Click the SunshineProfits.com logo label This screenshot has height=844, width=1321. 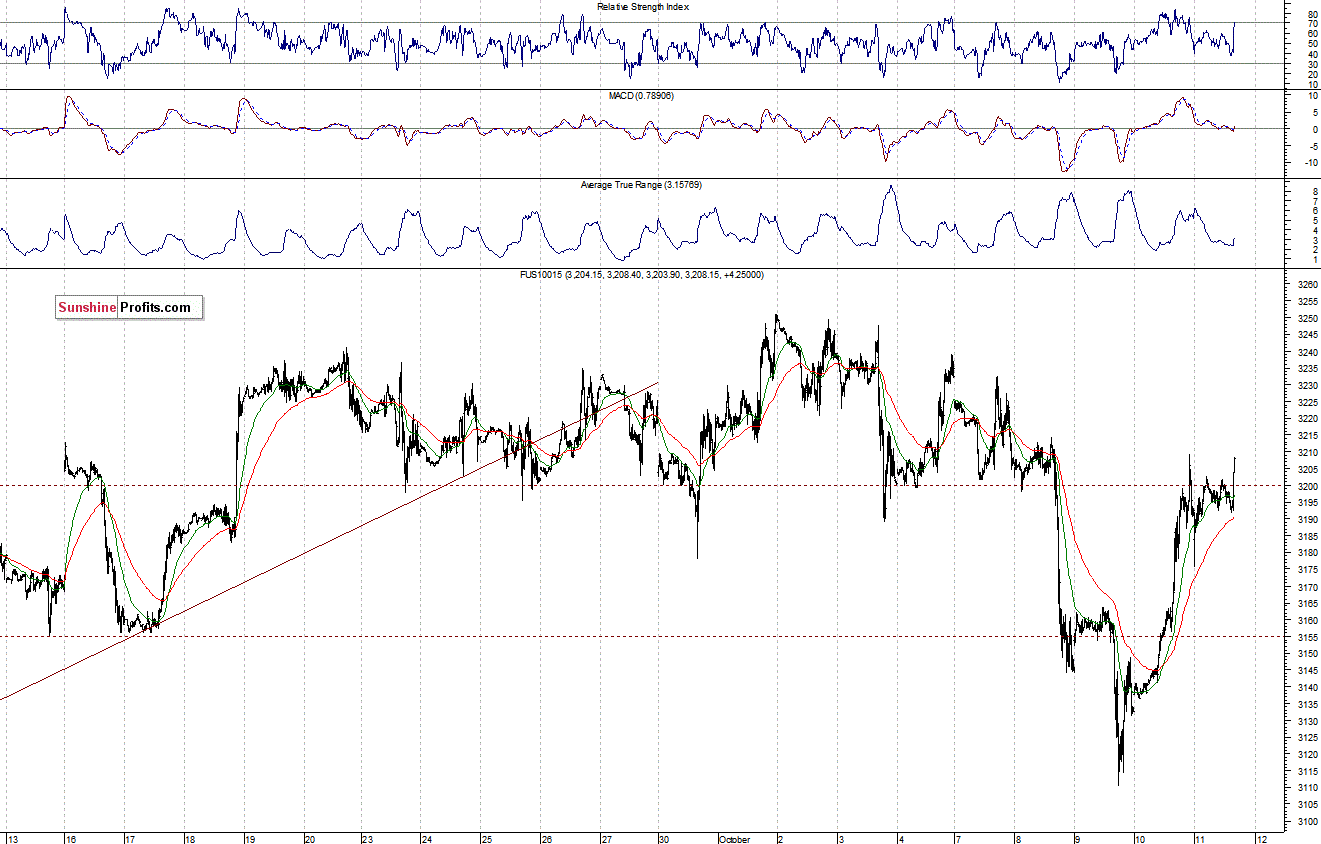[128, 308]
